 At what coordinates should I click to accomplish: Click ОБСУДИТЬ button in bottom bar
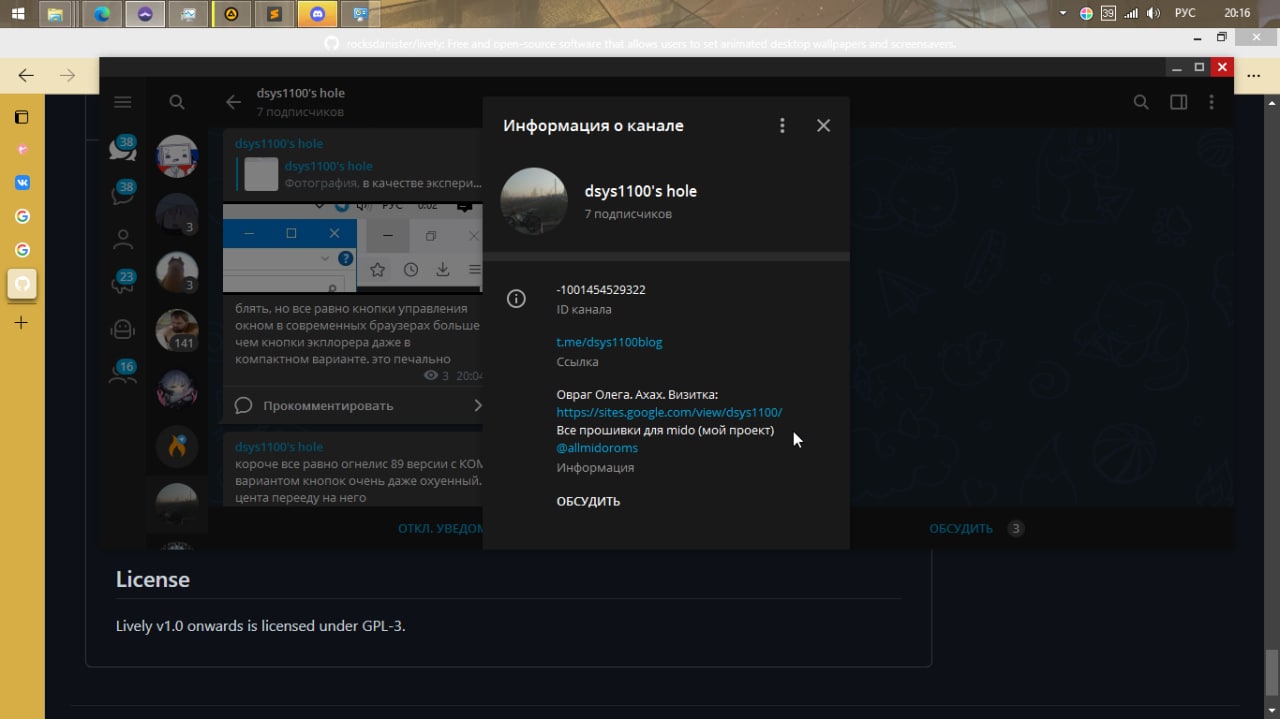click(x=960, y=528)
